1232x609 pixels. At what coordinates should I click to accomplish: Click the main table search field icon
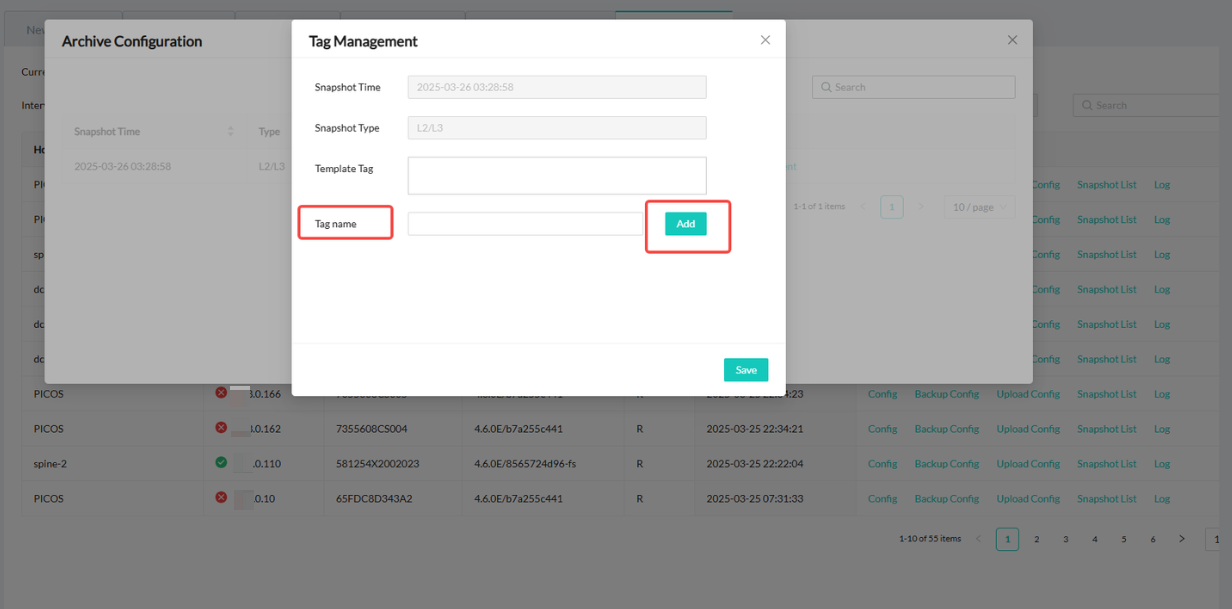[1087, 105]
